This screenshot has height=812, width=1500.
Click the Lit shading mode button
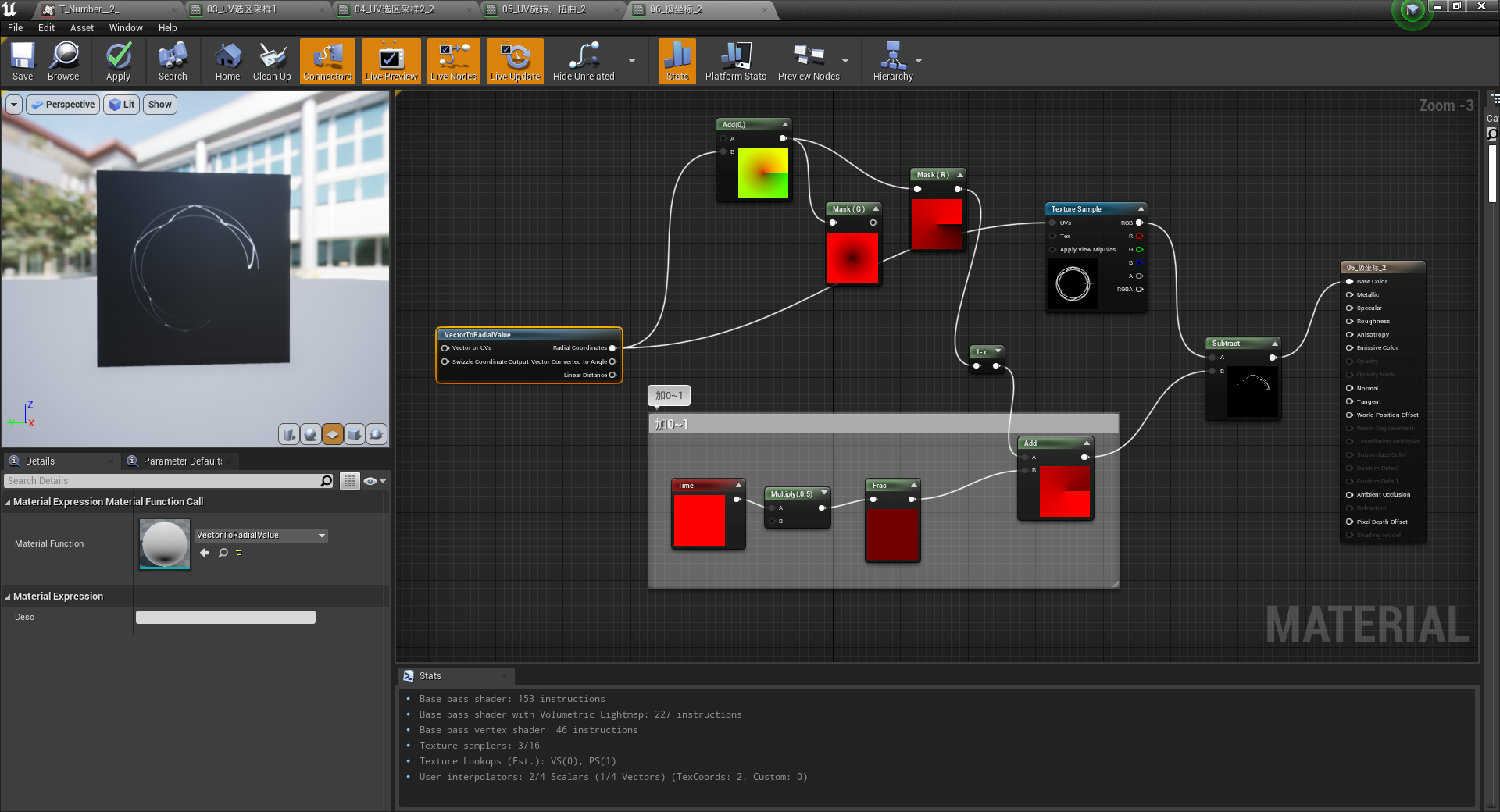(x=121, y=104)
